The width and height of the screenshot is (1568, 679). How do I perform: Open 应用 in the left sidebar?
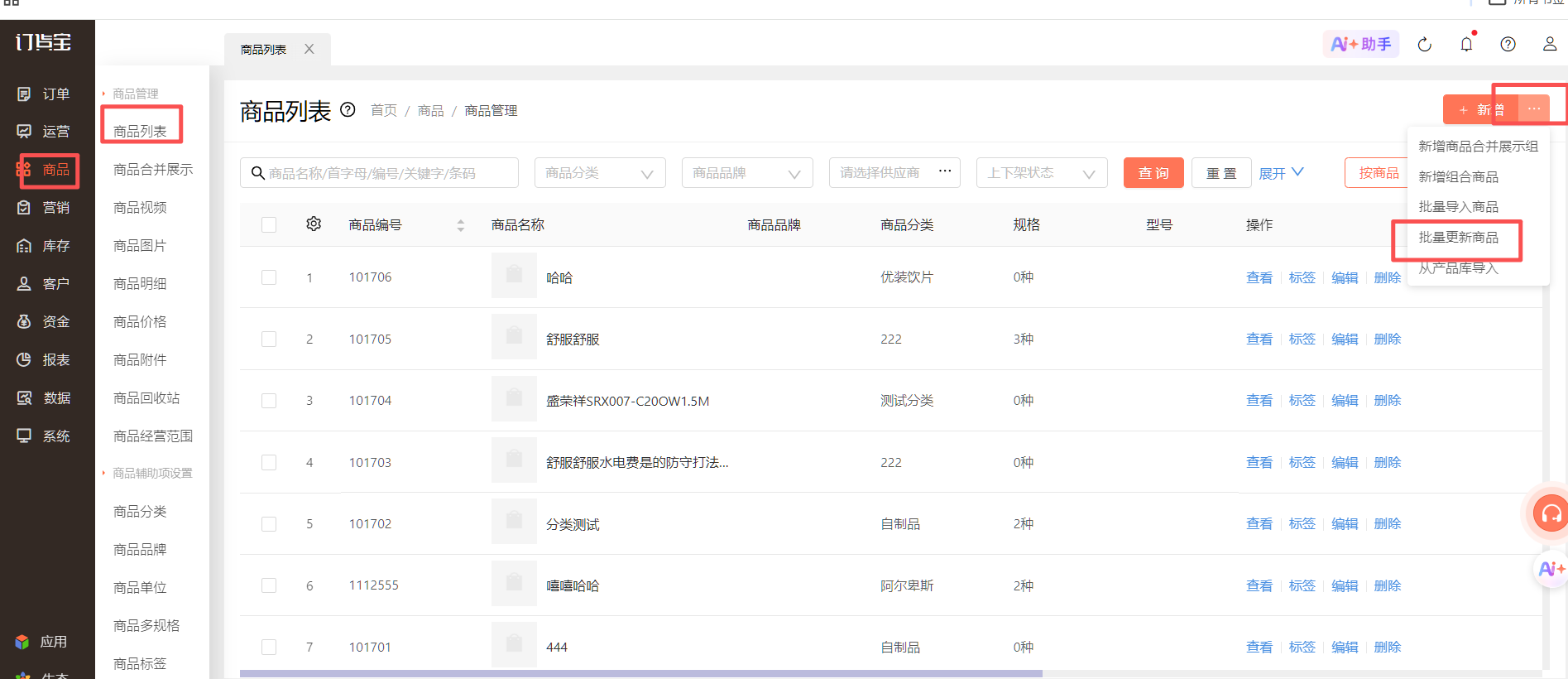[41, 642]
